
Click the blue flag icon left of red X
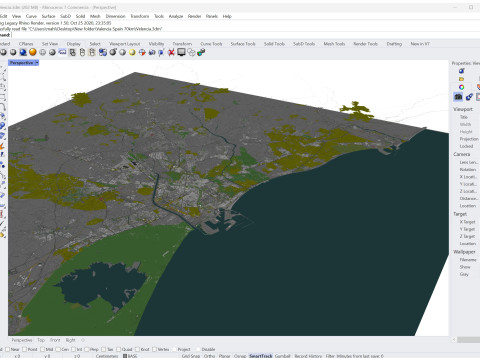tap(161, 52)
